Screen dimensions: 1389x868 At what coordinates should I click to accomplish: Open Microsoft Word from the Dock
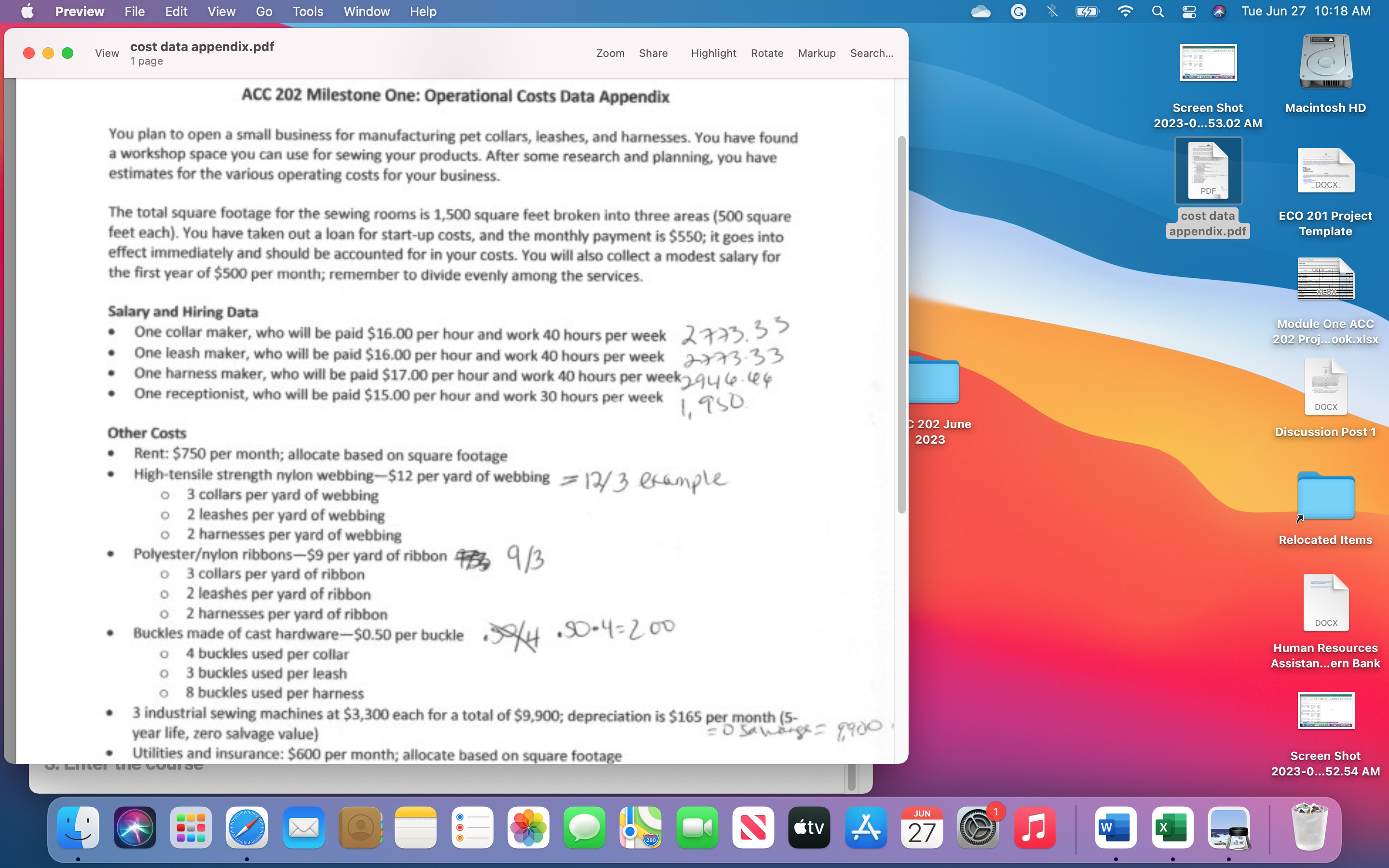pos(1116,827)
